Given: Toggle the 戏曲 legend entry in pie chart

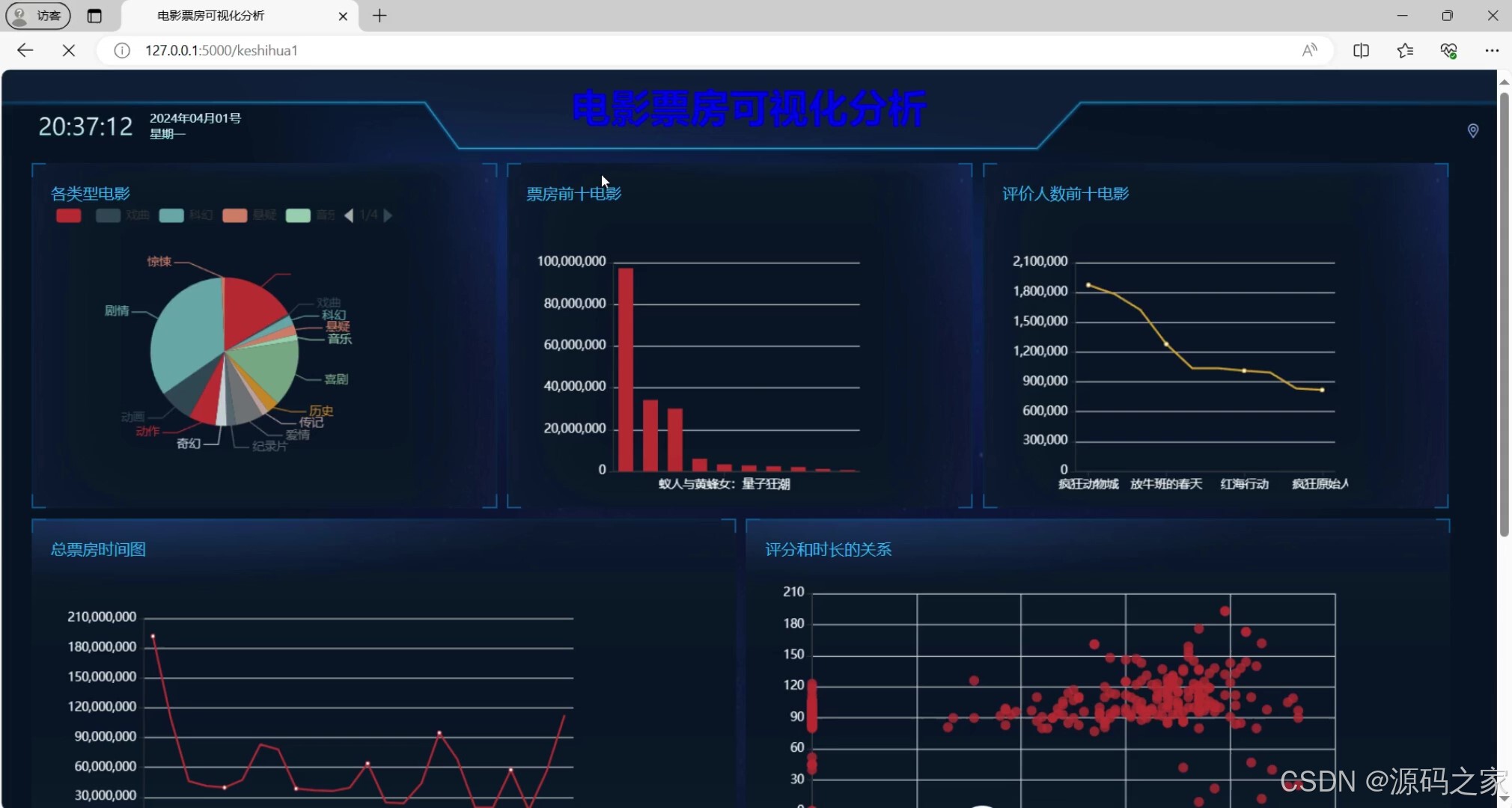Looking at the screenshot, I should click(x=124, y=215).
